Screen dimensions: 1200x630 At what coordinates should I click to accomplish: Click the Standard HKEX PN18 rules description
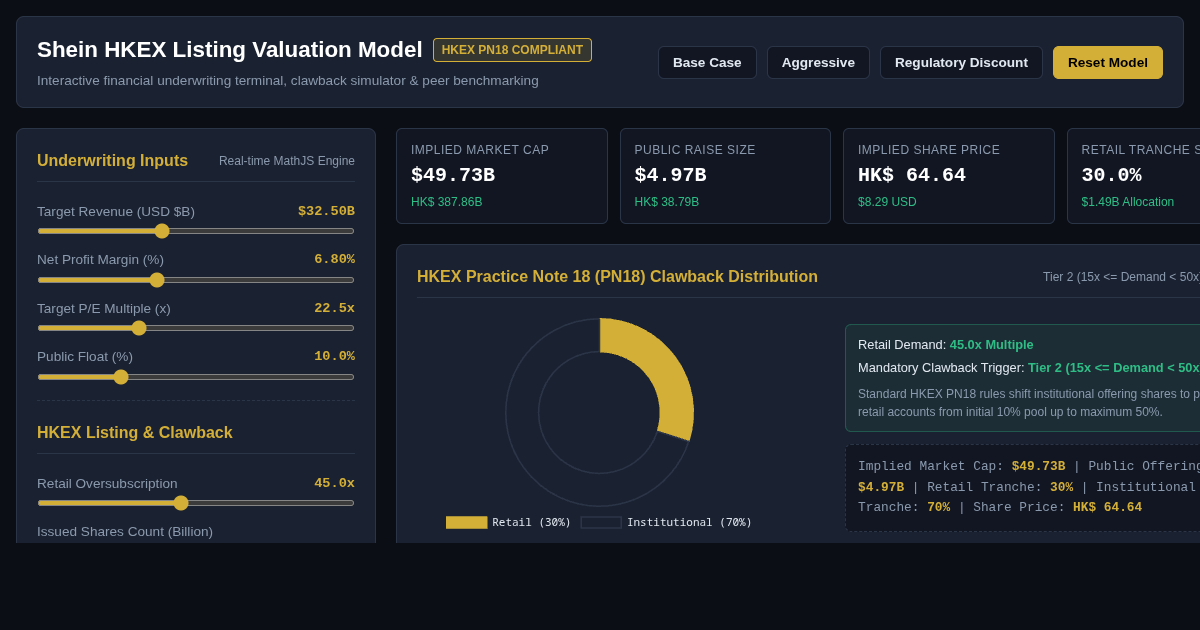1029,402
